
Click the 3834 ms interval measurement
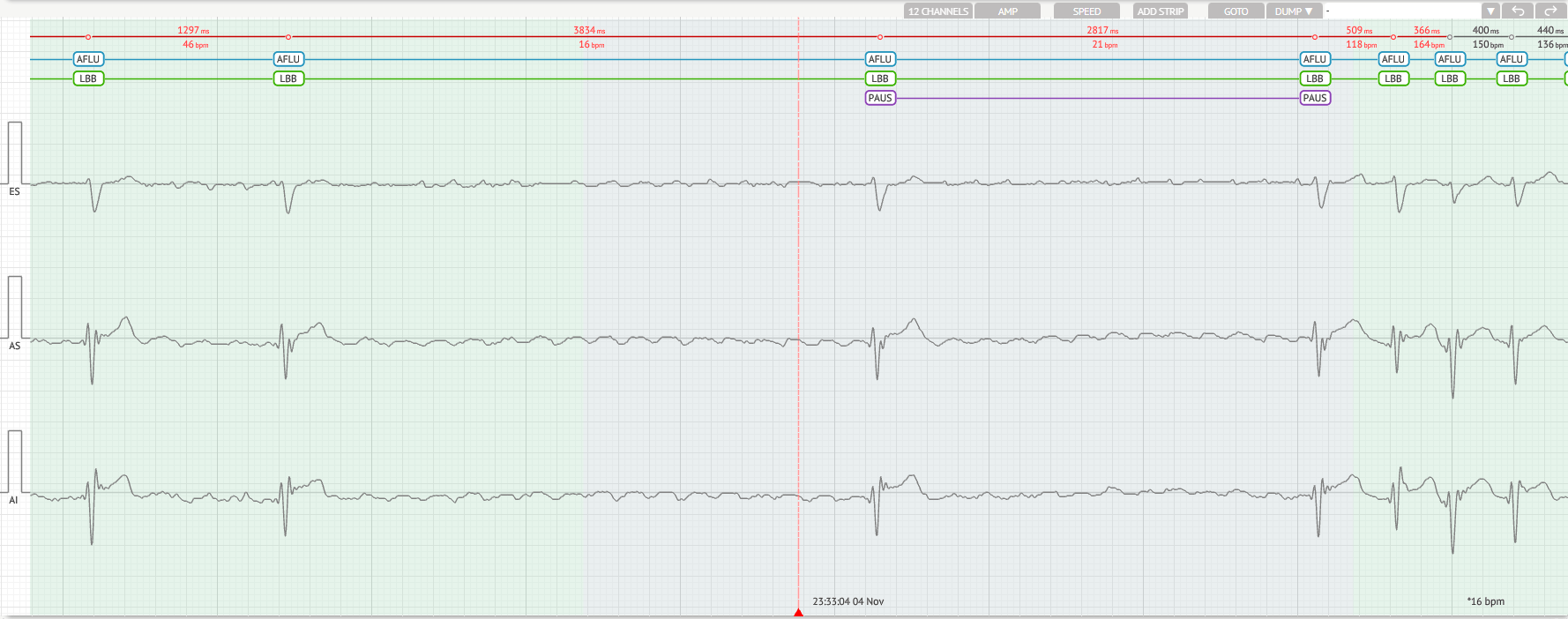coord(589,31)
